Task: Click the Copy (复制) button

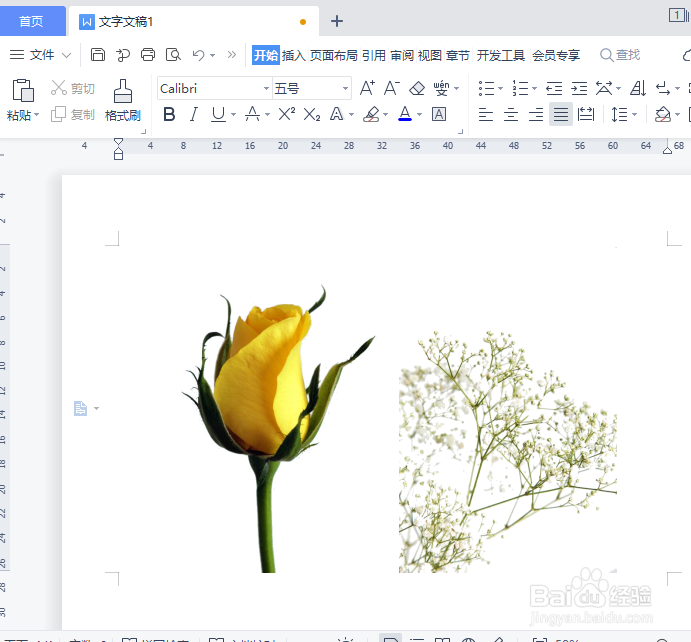Action: [x=73, y=115]
